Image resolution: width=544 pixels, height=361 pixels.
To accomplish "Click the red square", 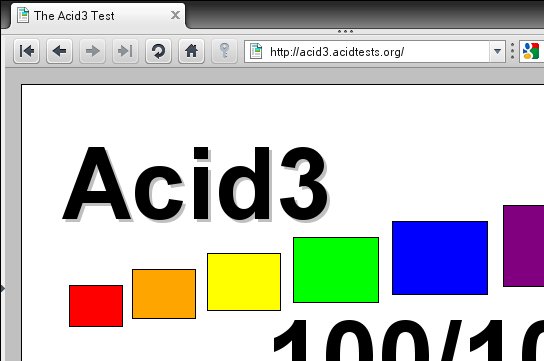I will (x=96, y=306).
